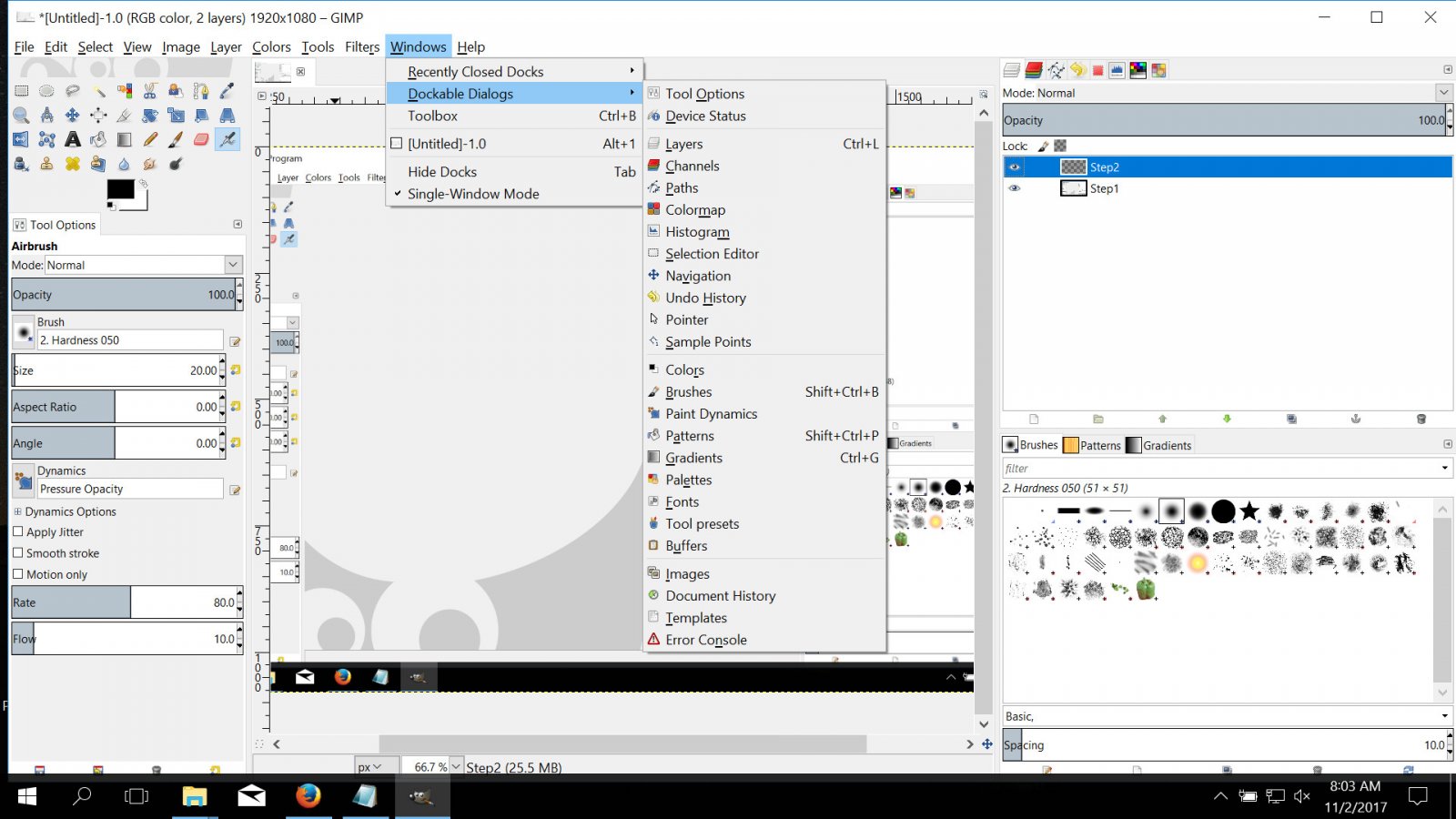Open the px units dropdown
Image resolution: width=1456 pixels, height=819 pixels.
(377, 767)
